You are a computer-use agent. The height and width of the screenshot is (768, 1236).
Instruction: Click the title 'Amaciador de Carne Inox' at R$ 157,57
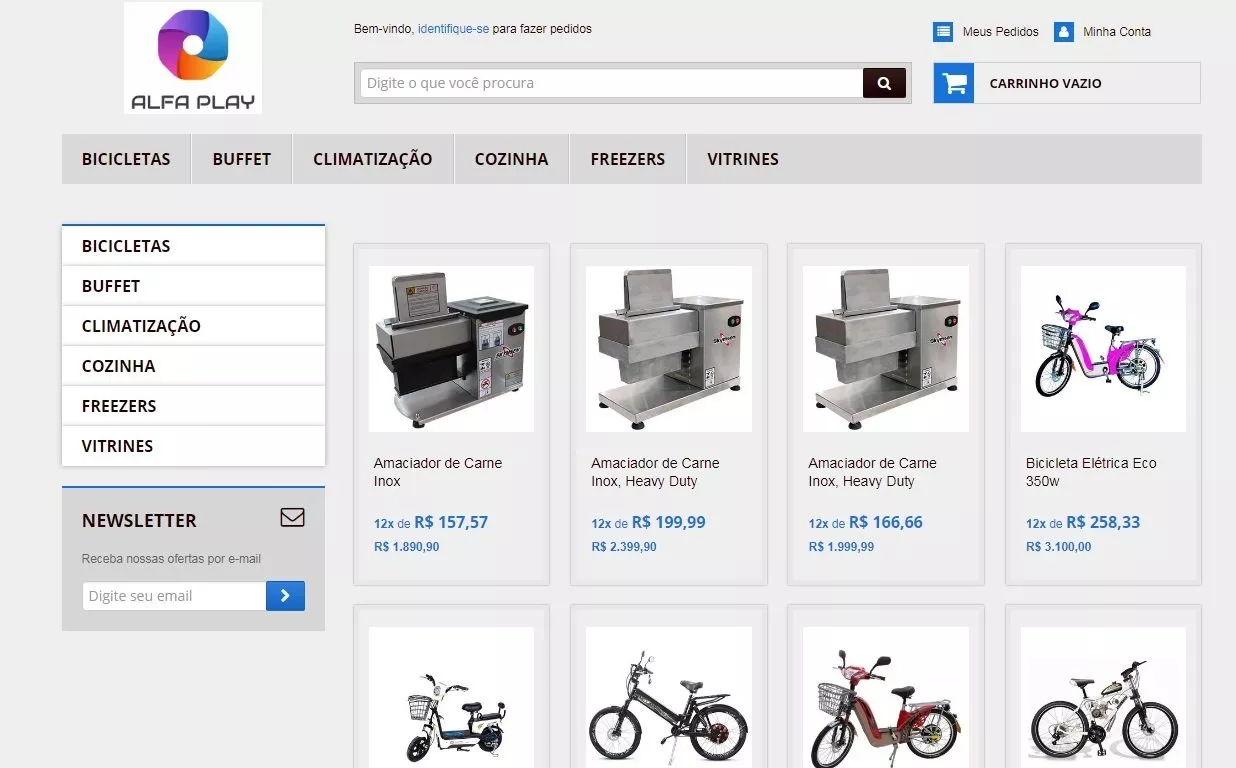point(438,472)
